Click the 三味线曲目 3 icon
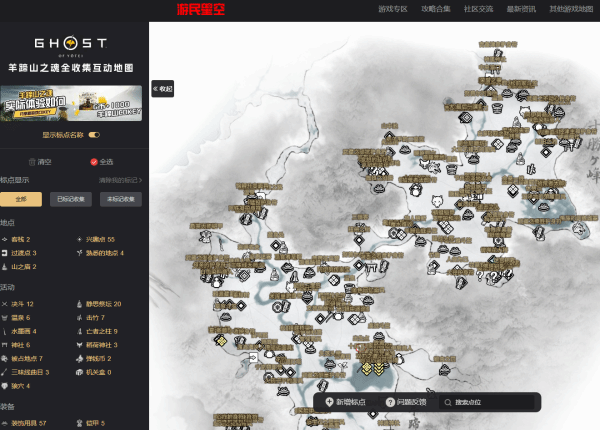This screenshot has height=430, width=600. (6, 372)
